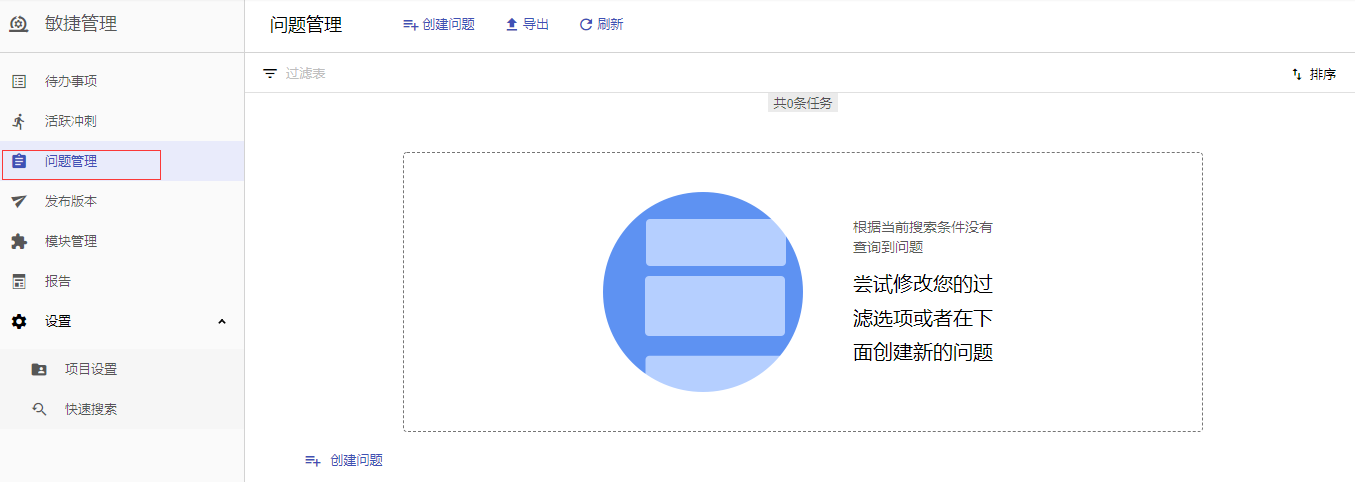Viewport: 1355px width, 482px height.
Task: Open 项目设置 submenu item
Action: click(122, 369)
